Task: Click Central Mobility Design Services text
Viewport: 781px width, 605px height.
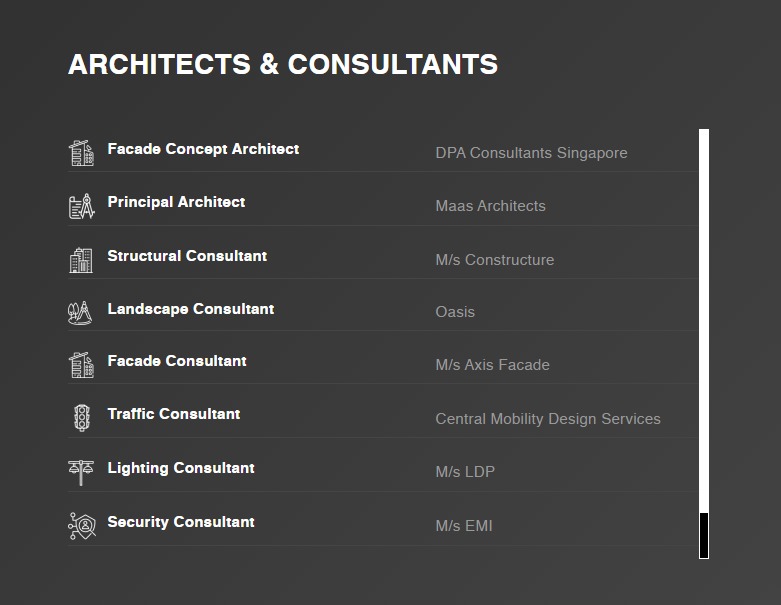Action: [x=548, y=419]
